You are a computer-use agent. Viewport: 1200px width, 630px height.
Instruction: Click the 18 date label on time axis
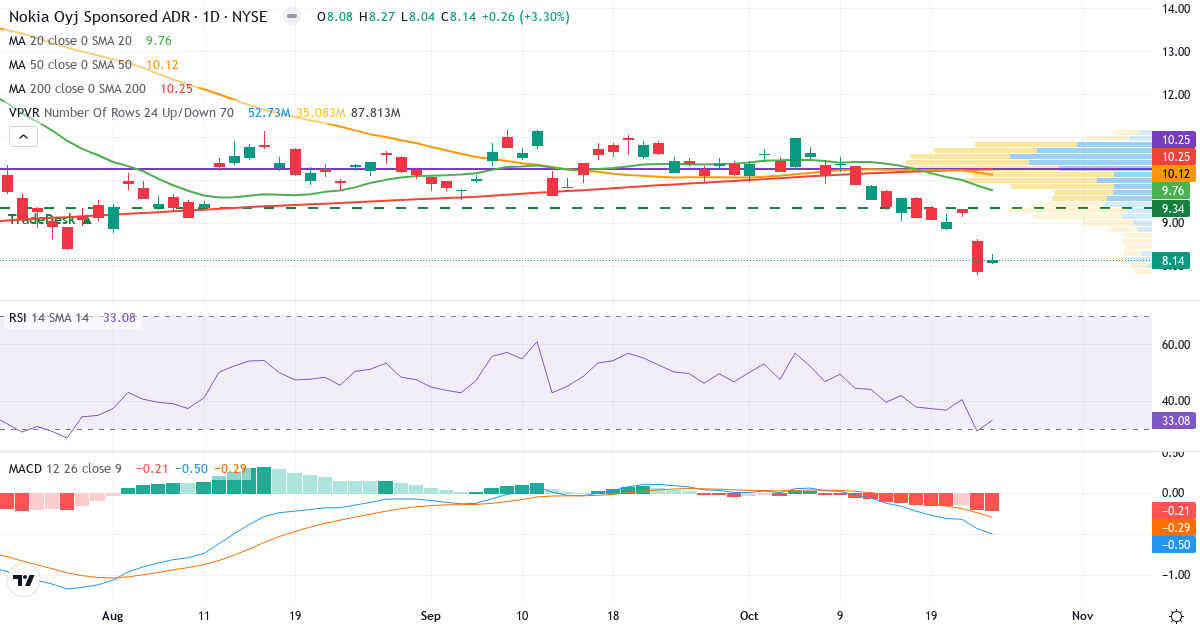coord(613,615)
